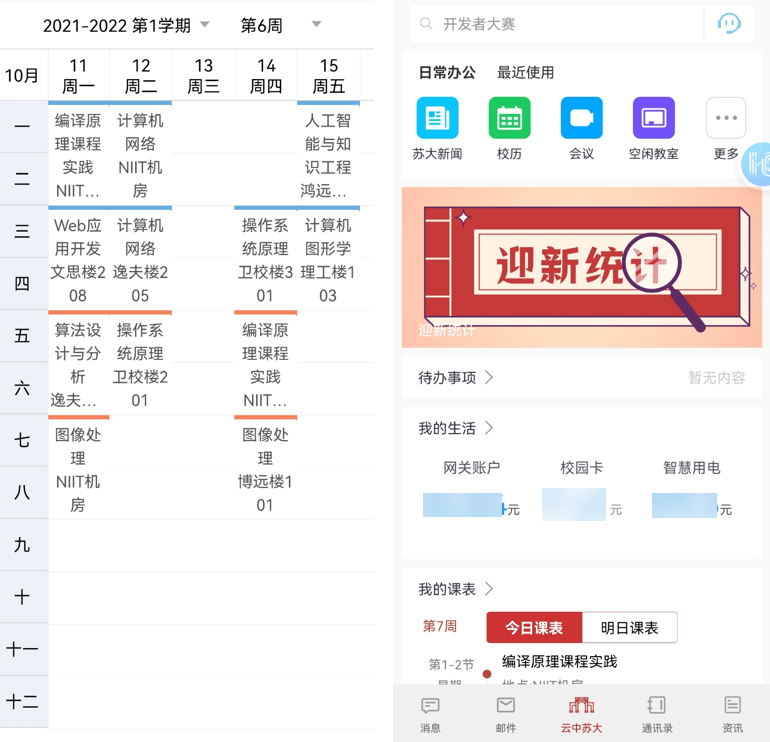The height and width of the screenshot is (742, 770).
Task: Select the 云中苏大 home tab icon
Action: pos(581,706)
